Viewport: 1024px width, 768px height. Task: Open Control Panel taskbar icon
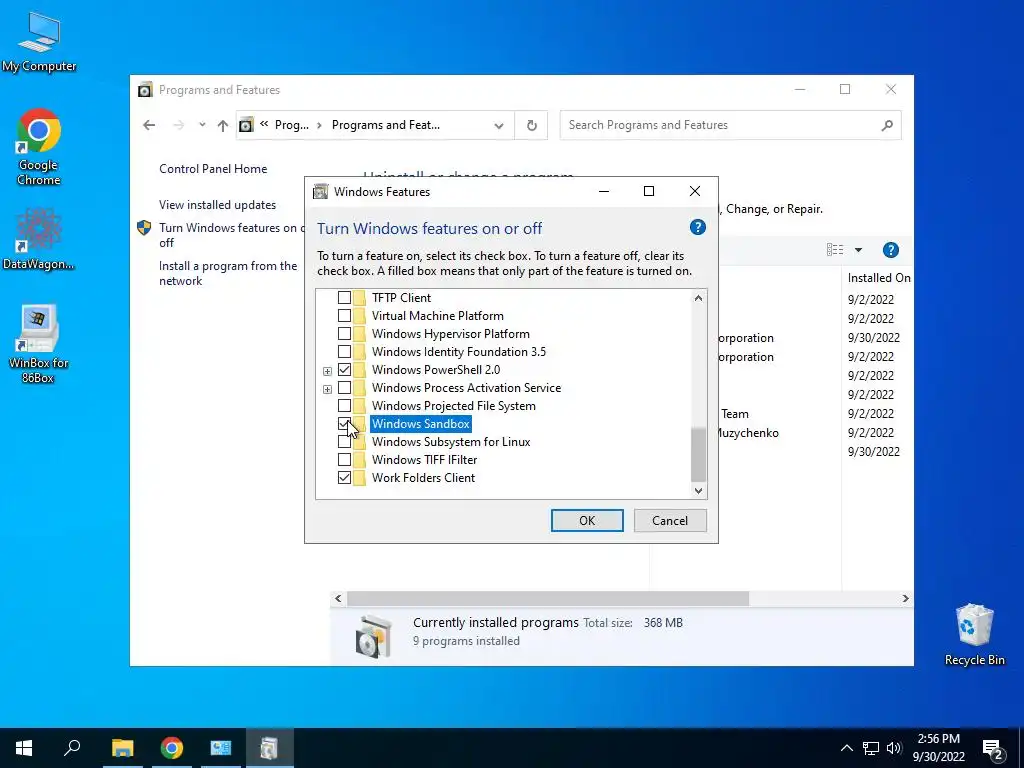221,748
